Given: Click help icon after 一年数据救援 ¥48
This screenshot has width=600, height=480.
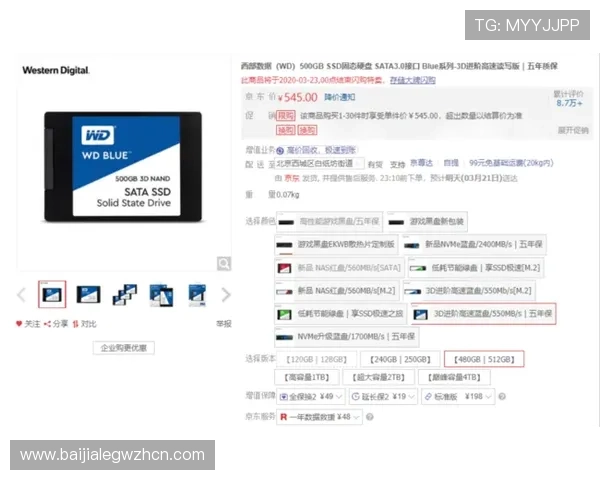Looking at the screenshot, I should pyautogui.click(x=369, y=417).
